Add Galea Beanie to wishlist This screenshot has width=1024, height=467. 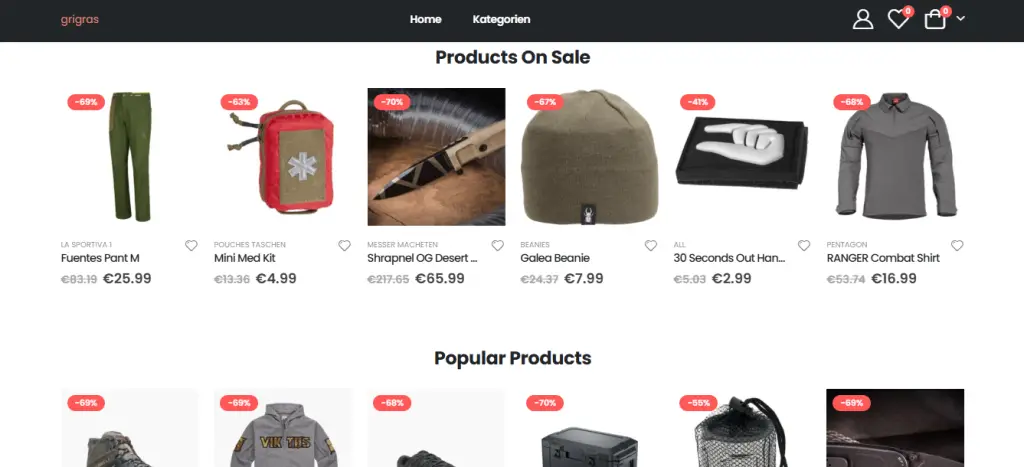(650, 246)
